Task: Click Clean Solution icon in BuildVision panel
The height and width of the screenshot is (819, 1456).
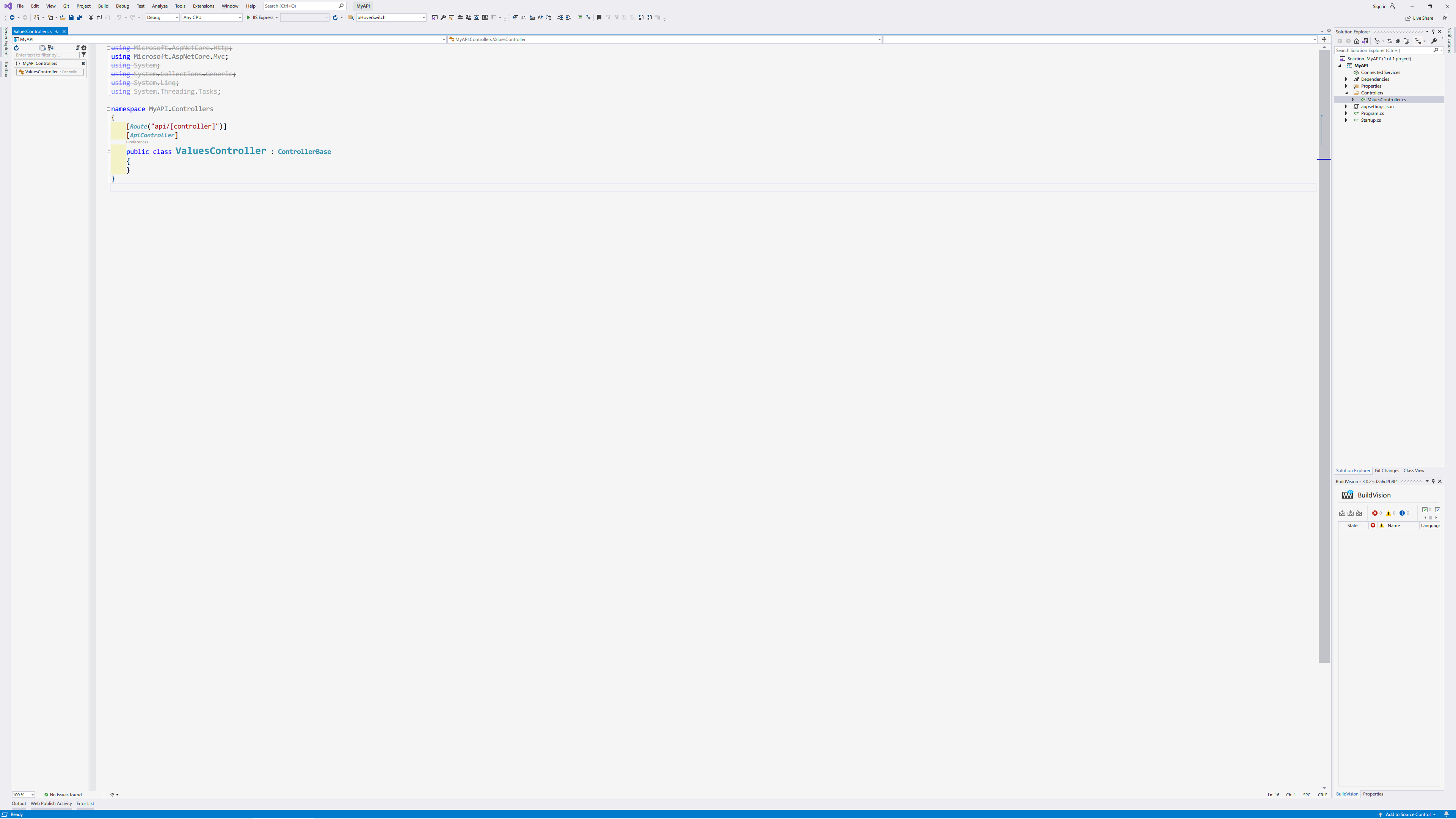Action: pos(1359,513)
